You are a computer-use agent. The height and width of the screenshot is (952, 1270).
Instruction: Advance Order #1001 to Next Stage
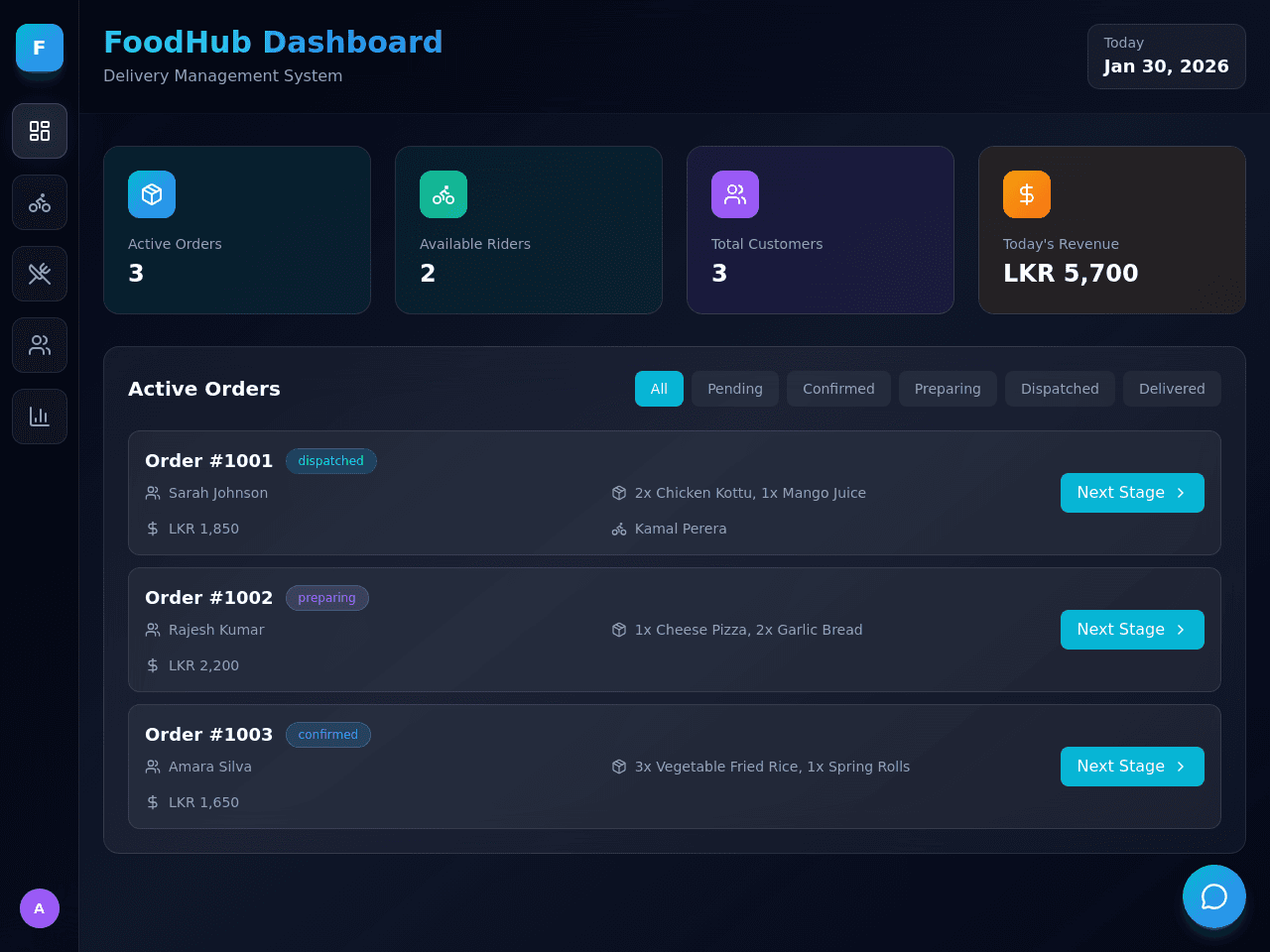coord(1132,493)
